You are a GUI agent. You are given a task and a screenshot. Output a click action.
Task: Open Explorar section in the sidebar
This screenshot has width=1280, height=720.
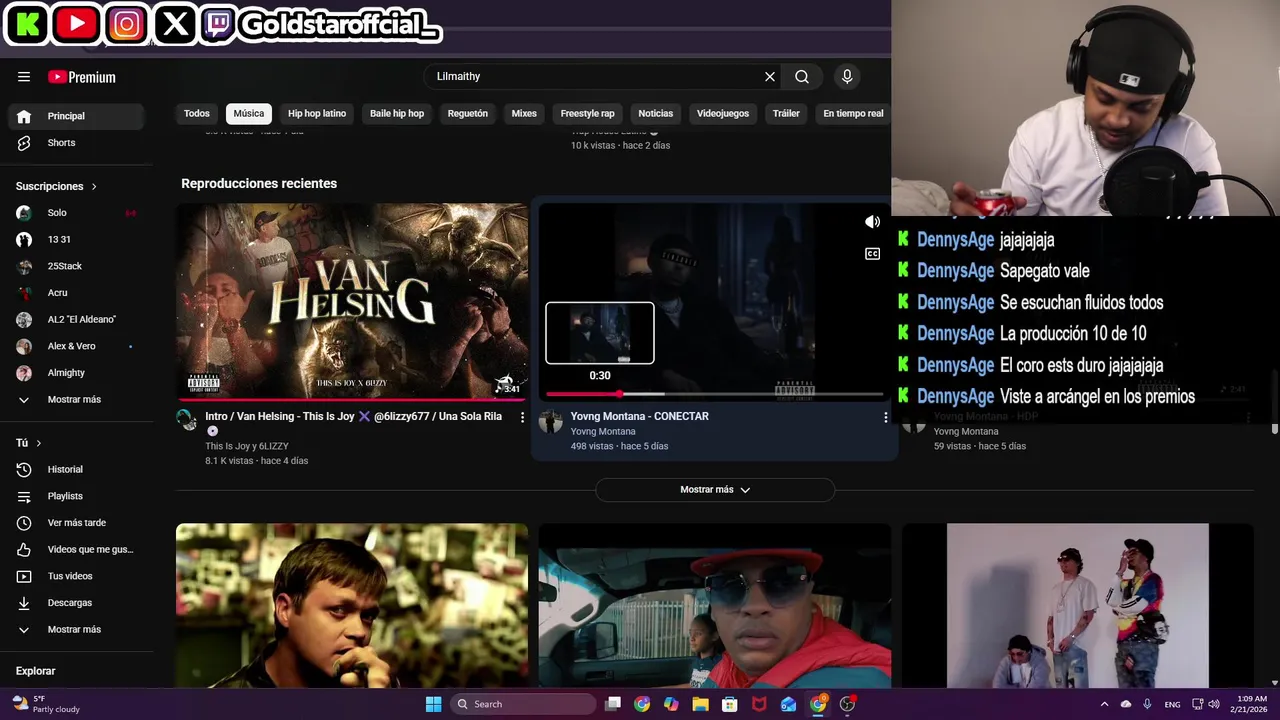36,671
